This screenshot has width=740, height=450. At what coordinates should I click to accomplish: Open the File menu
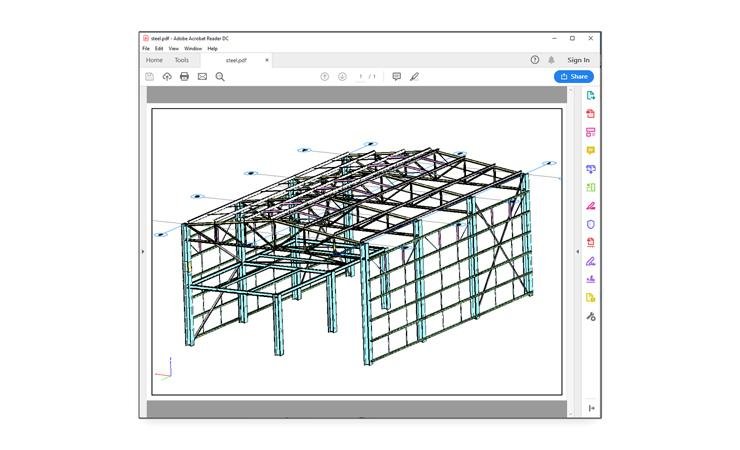click(146, 48)
